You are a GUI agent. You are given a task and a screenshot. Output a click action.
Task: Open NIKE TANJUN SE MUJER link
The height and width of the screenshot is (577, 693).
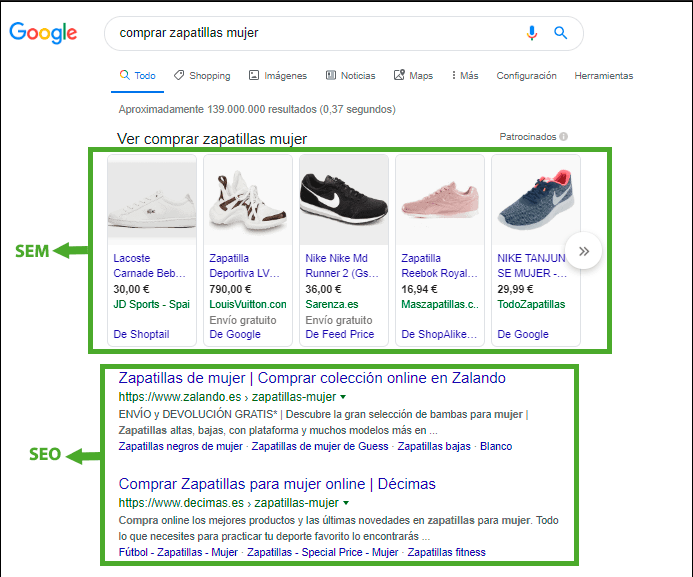tap(532, 266)
